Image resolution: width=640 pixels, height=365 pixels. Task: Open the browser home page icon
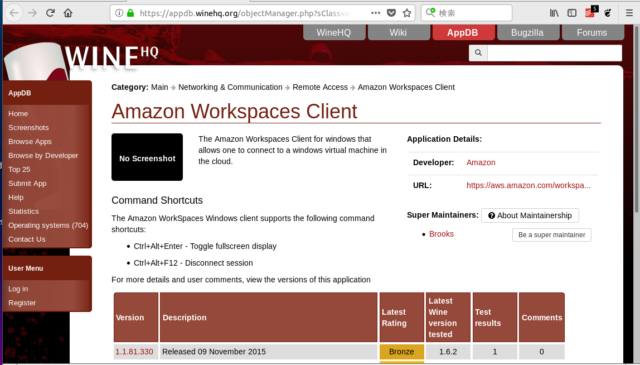(x=68, y=13)
